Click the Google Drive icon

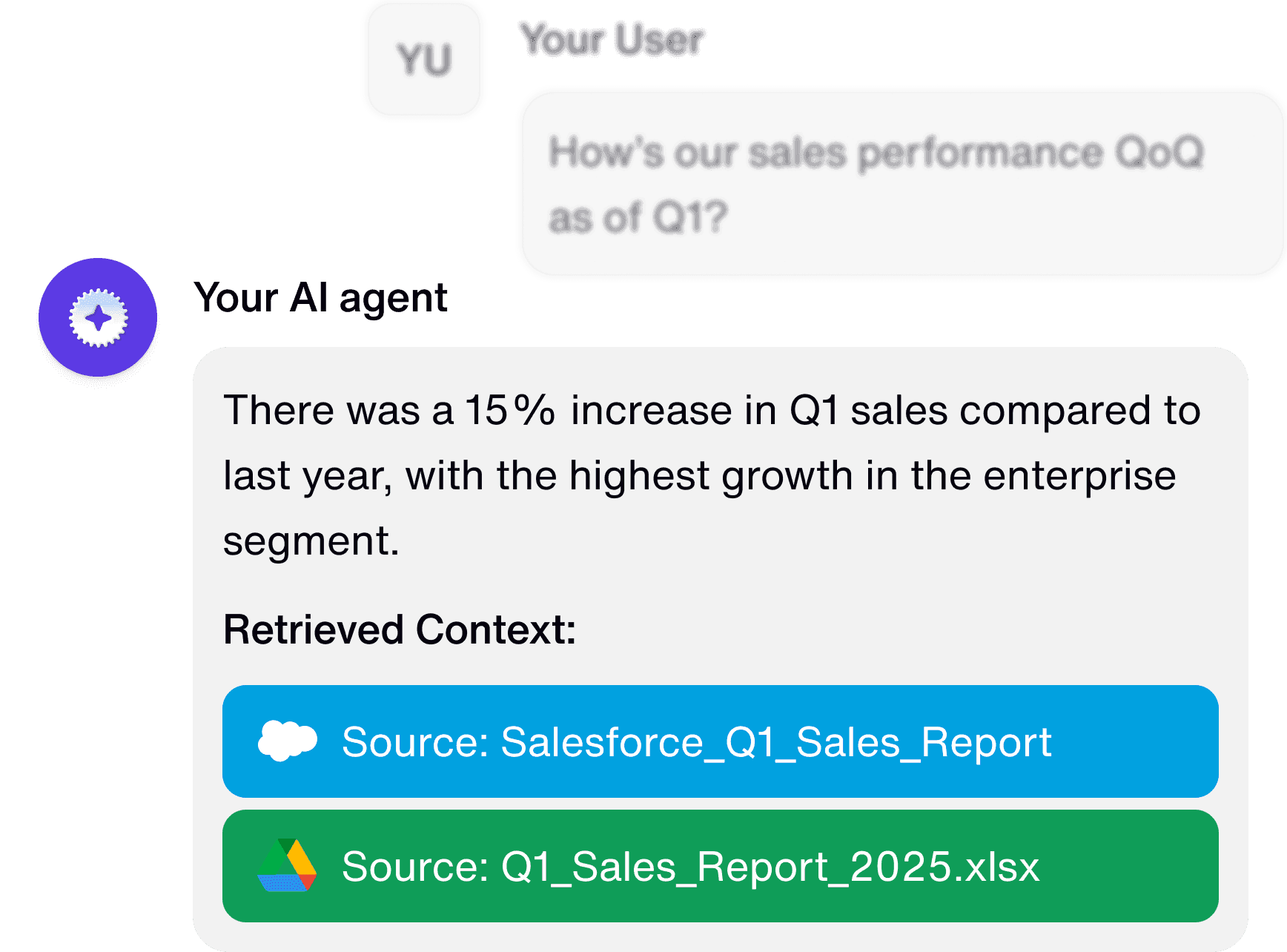click(287, 865)
